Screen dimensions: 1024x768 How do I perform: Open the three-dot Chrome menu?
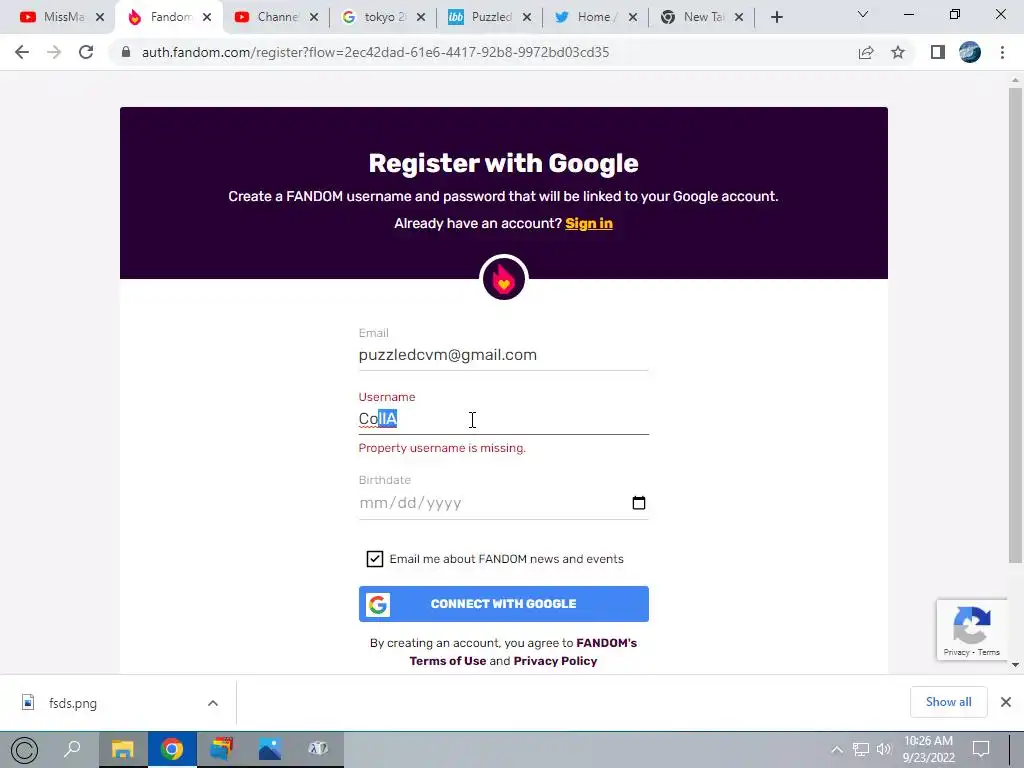point(1002,52)
